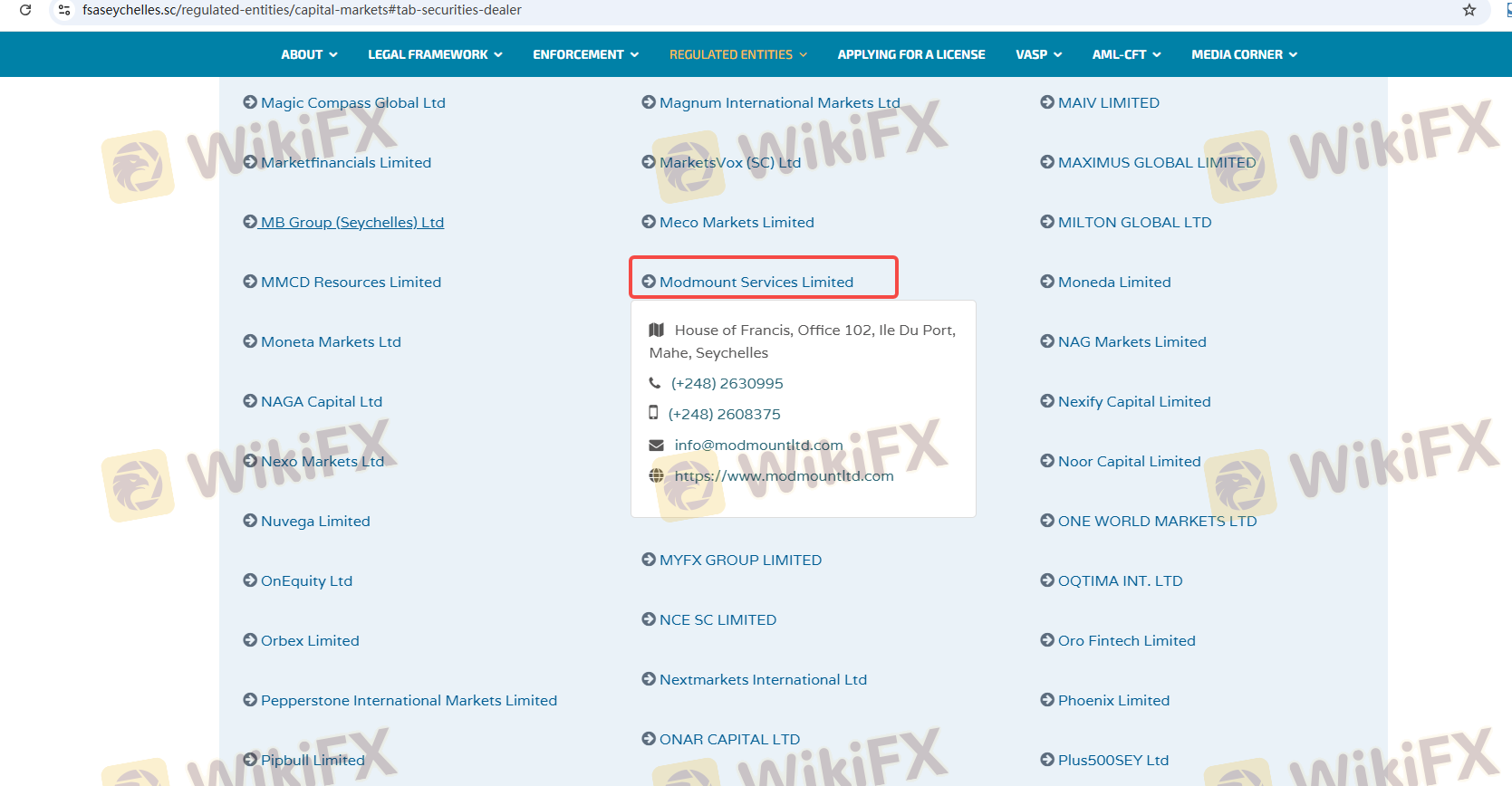Screen dimensions: 1512x786
Task: Click the arrow icon beside Nuvega Limited
Action: pos(250,521)
